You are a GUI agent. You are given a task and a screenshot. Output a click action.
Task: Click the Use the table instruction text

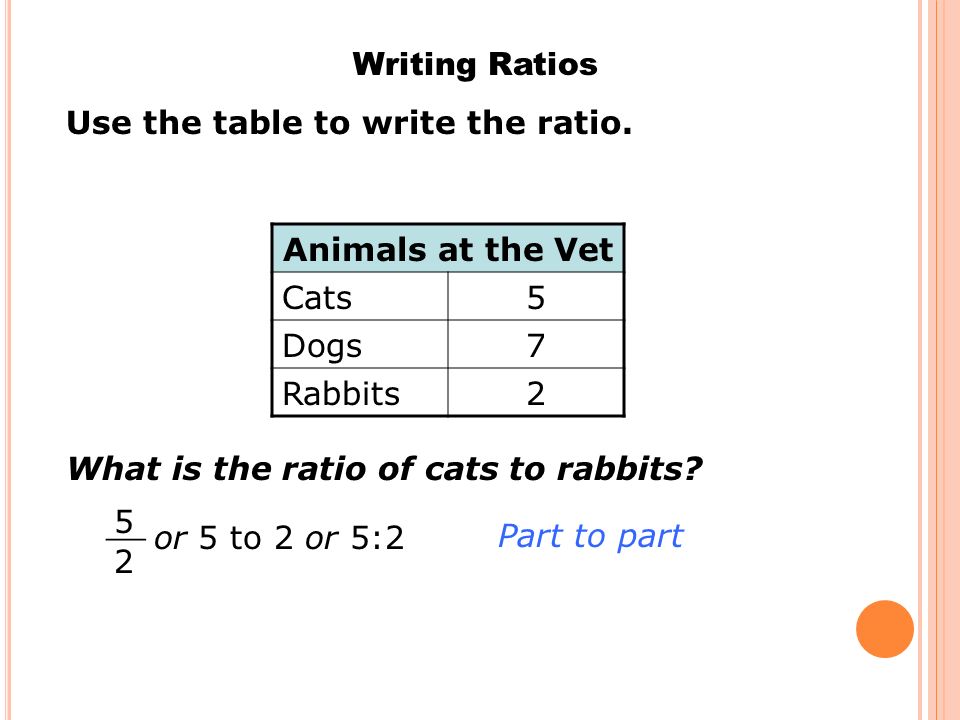(x=349, y=122)
